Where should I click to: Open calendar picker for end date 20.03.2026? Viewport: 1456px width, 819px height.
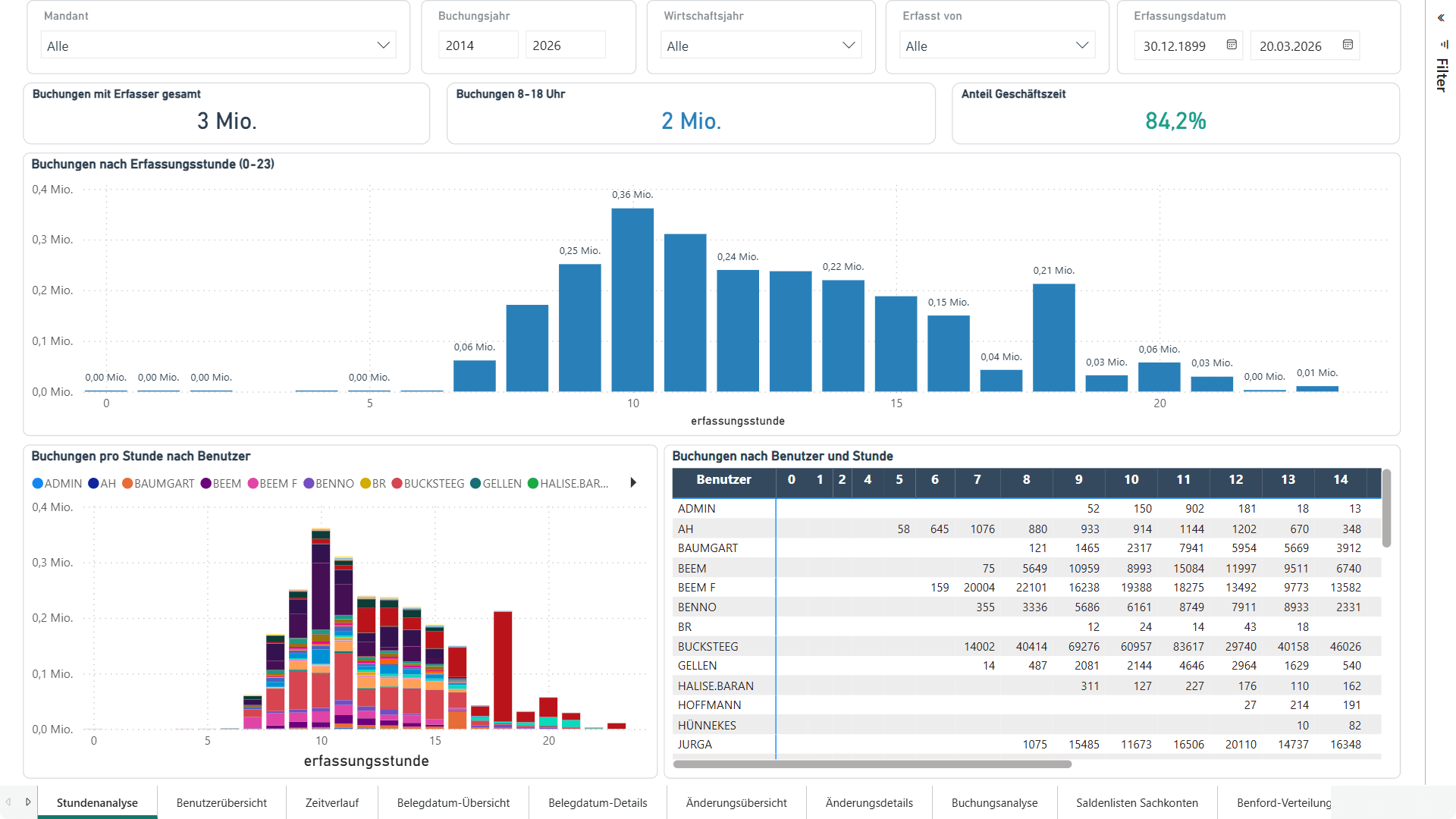pyautogui.click(x=1348, y=45)
